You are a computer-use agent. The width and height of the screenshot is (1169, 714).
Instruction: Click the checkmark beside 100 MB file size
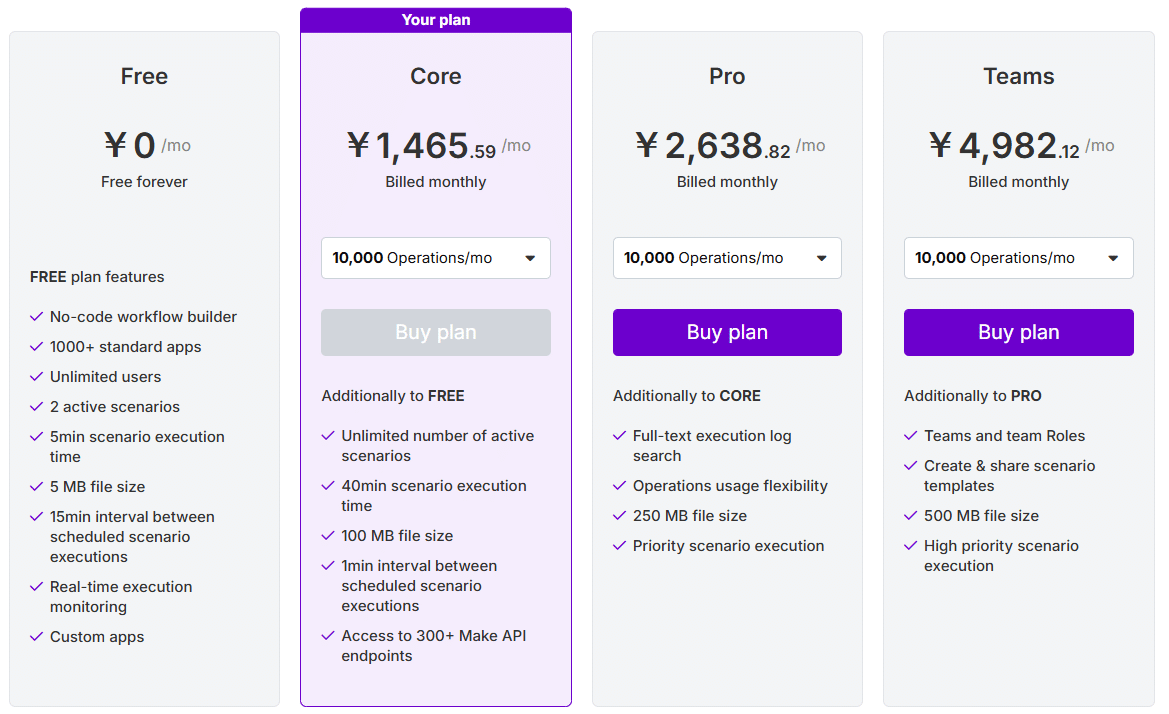click(x=327, y=536)
